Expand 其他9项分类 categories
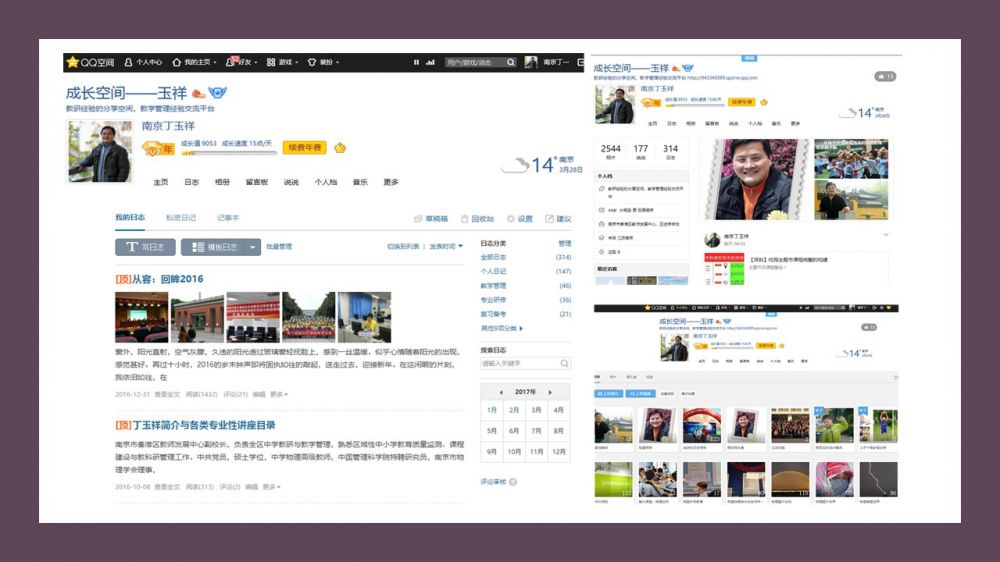 click(502, 328)
